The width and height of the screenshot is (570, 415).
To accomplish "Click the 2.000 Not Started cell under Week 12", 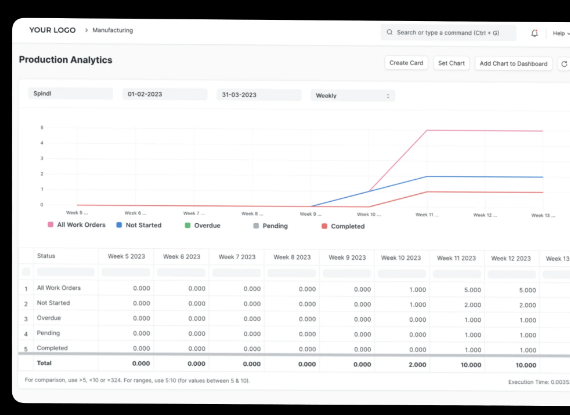I will click(527, 305).
